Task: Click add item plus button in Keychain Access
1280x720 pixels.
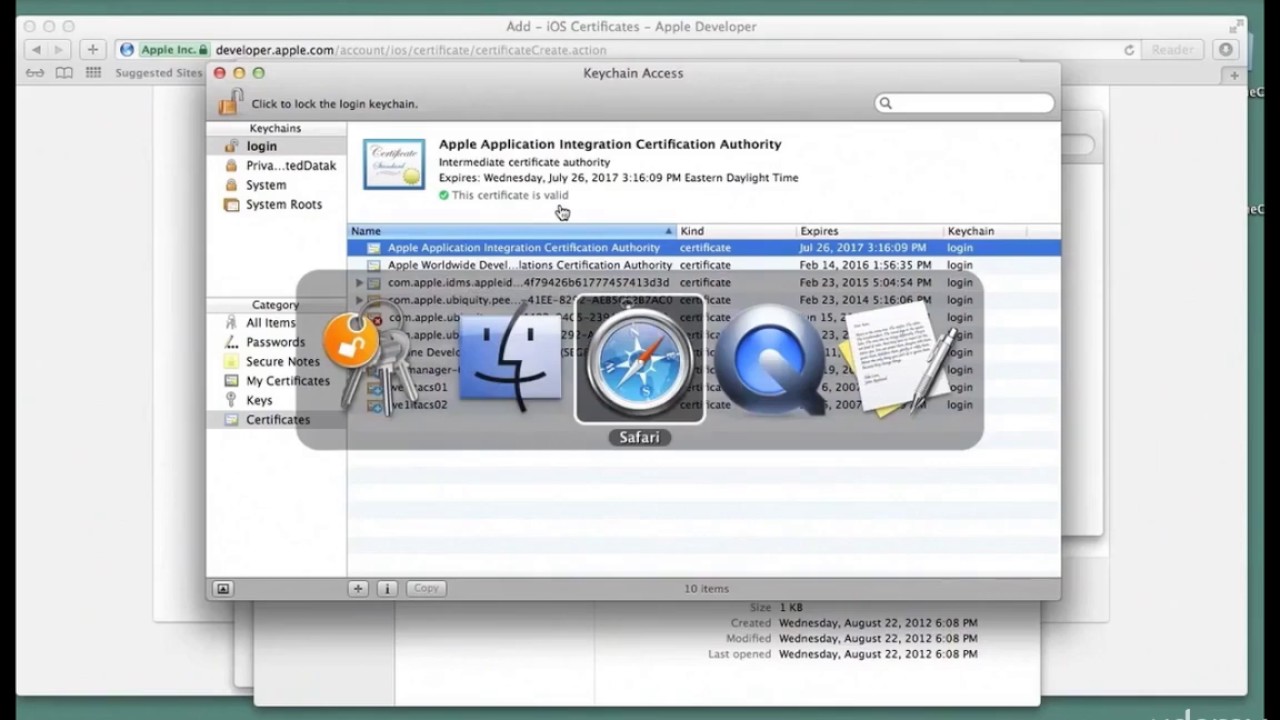Action: tap(358, 588)
